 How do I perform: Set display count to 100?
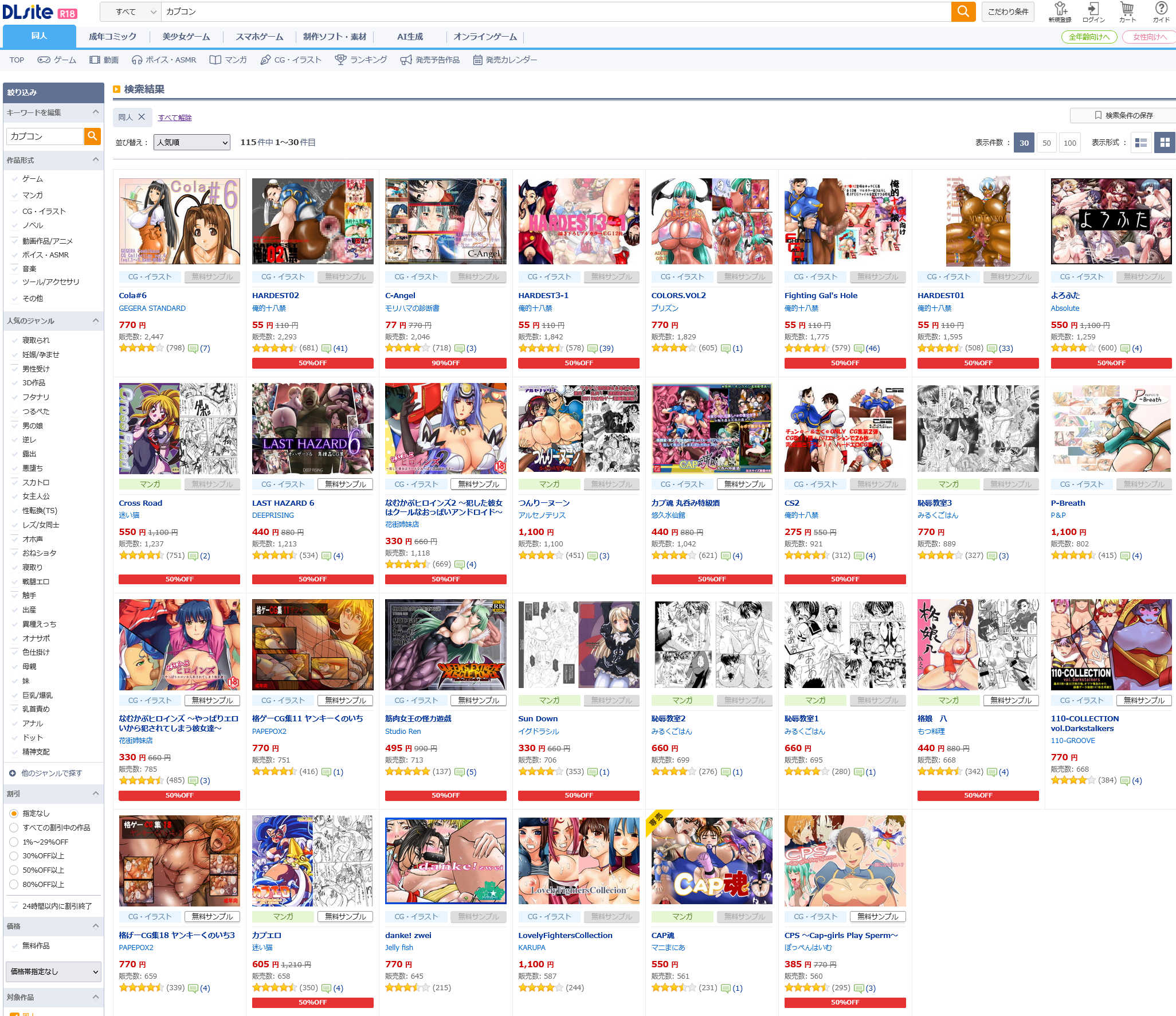tap(1069, 143)
